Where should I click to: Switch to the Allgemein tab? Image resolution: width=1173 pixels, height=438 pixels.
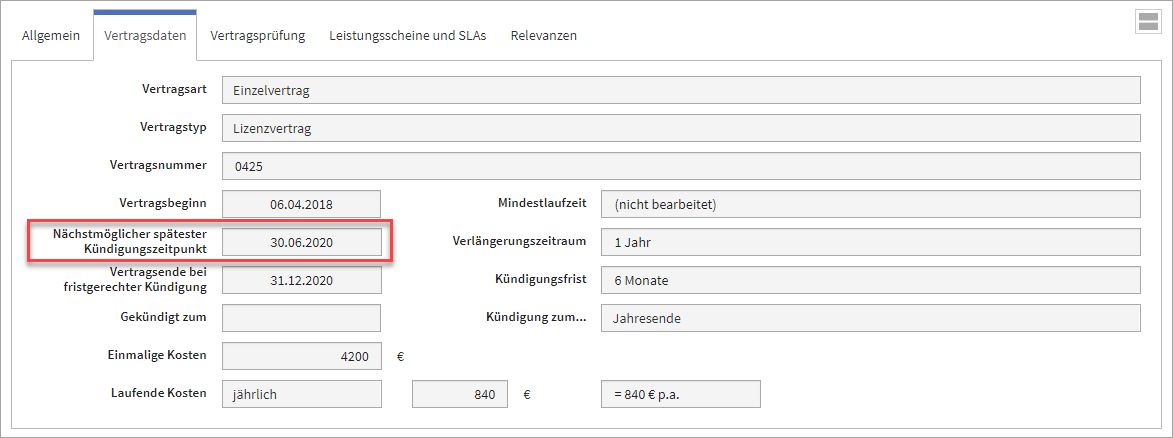click(x=51, y=35)
